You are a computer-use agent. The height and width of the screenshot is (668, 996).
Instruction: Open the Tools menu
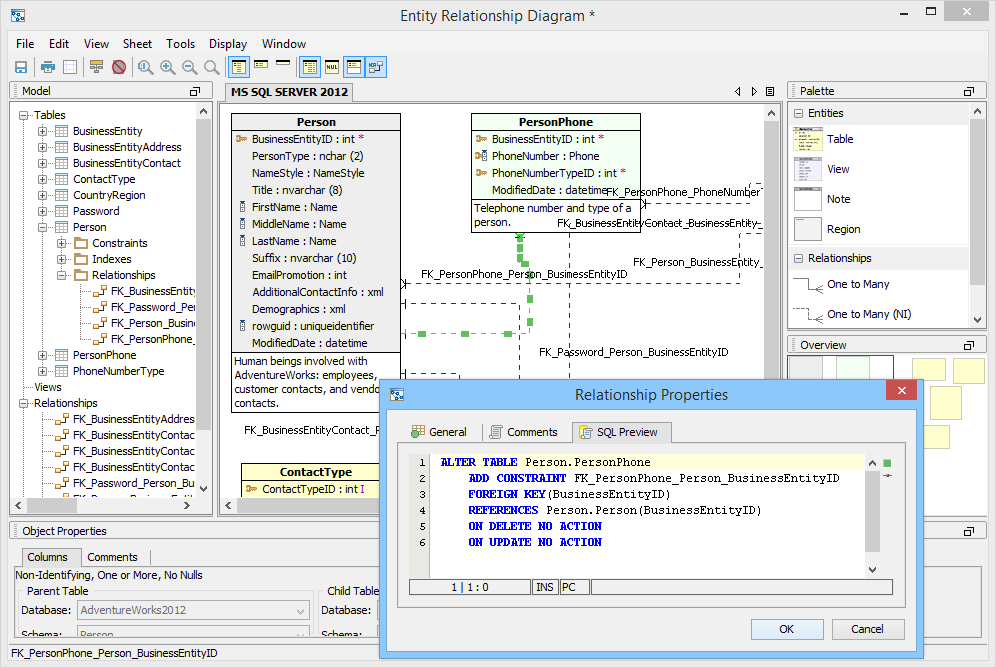[x=180, y=44]
